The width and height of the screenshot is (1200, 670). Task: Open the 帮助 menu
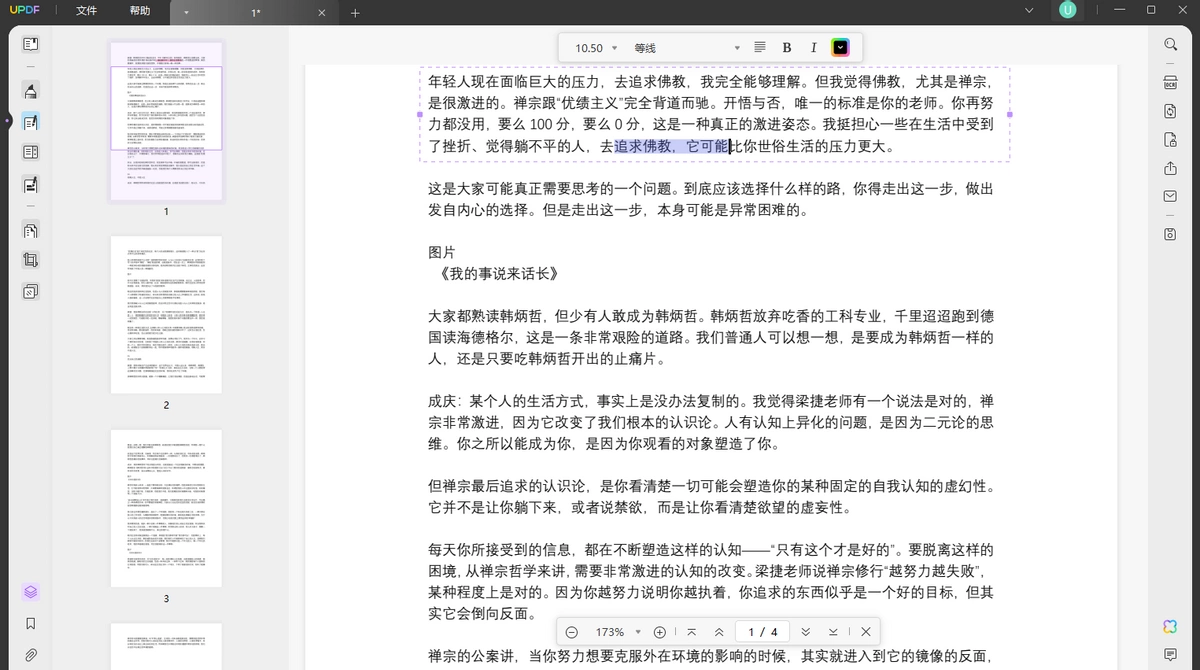coord(140,11)
